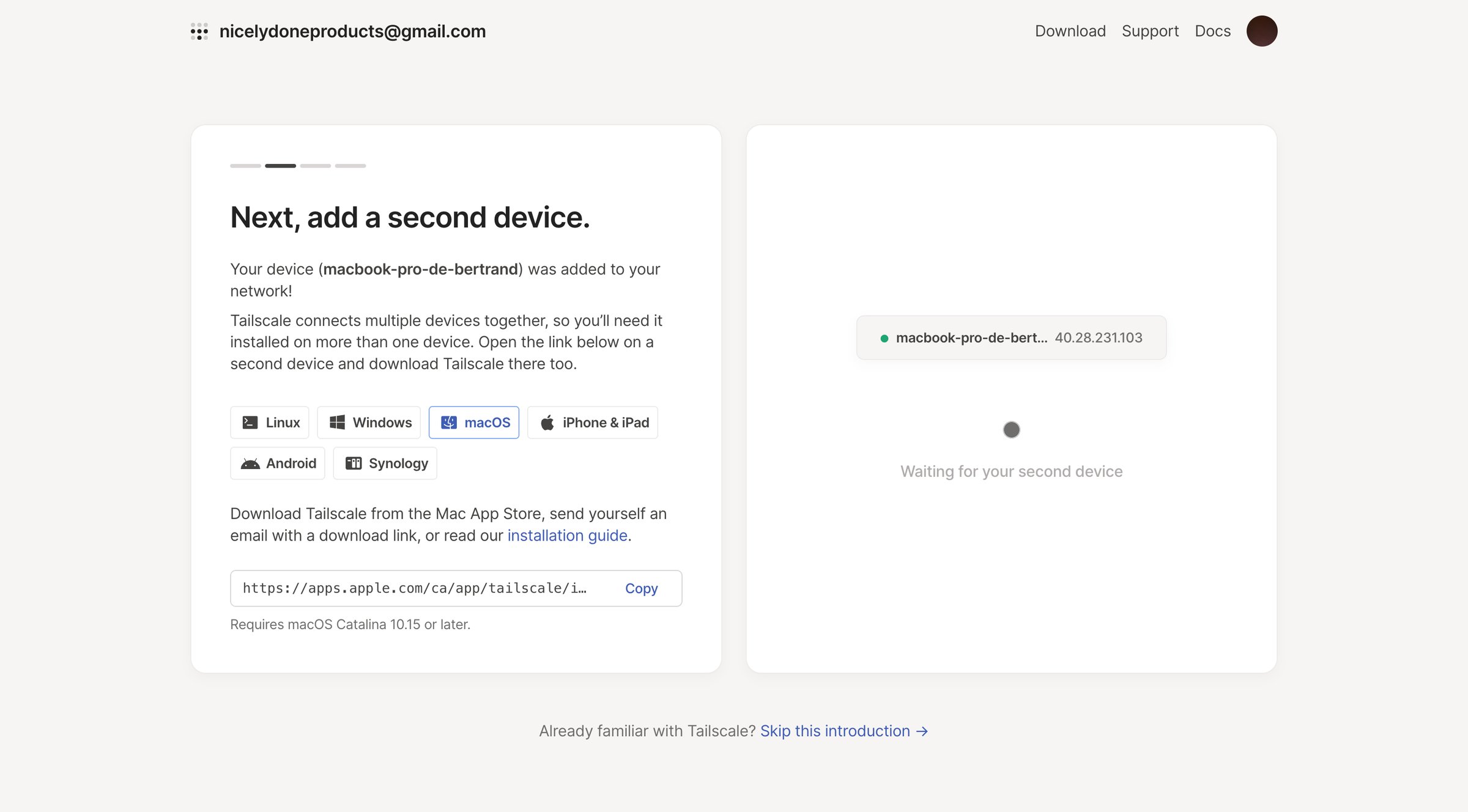Choose the Android platform tab
Viewport: 1468px width, 812px height.
278,463
